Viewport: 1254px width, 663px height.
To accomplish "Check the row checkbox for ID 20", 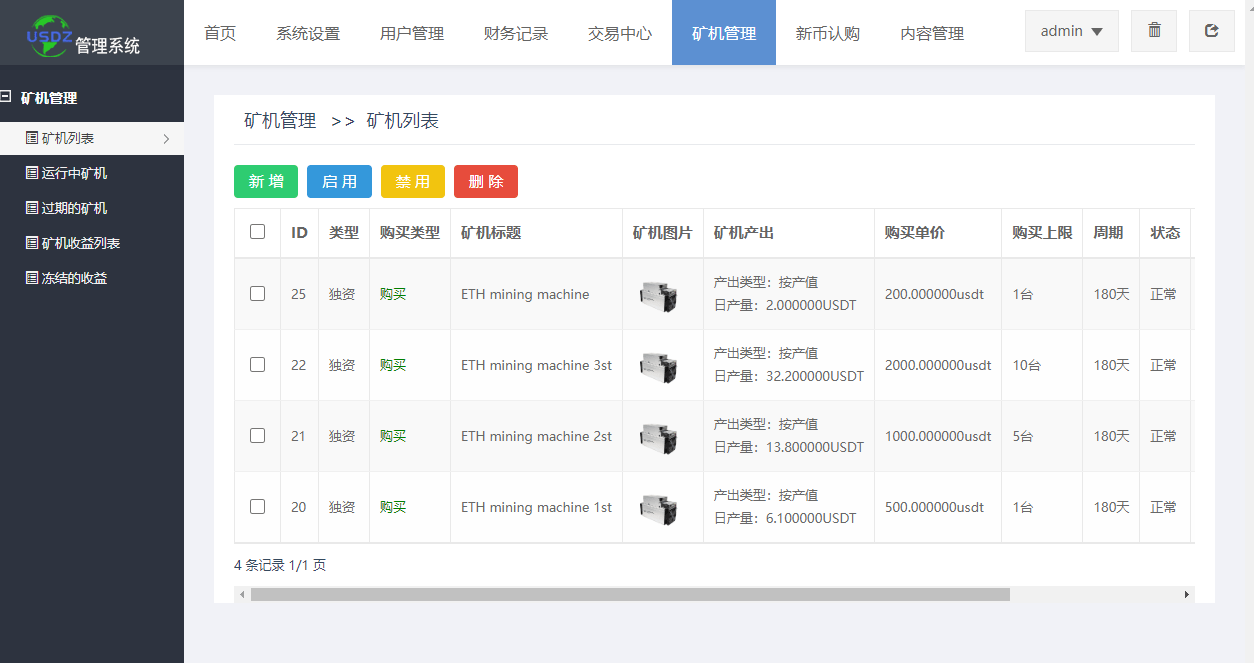I will coord(257,507).
